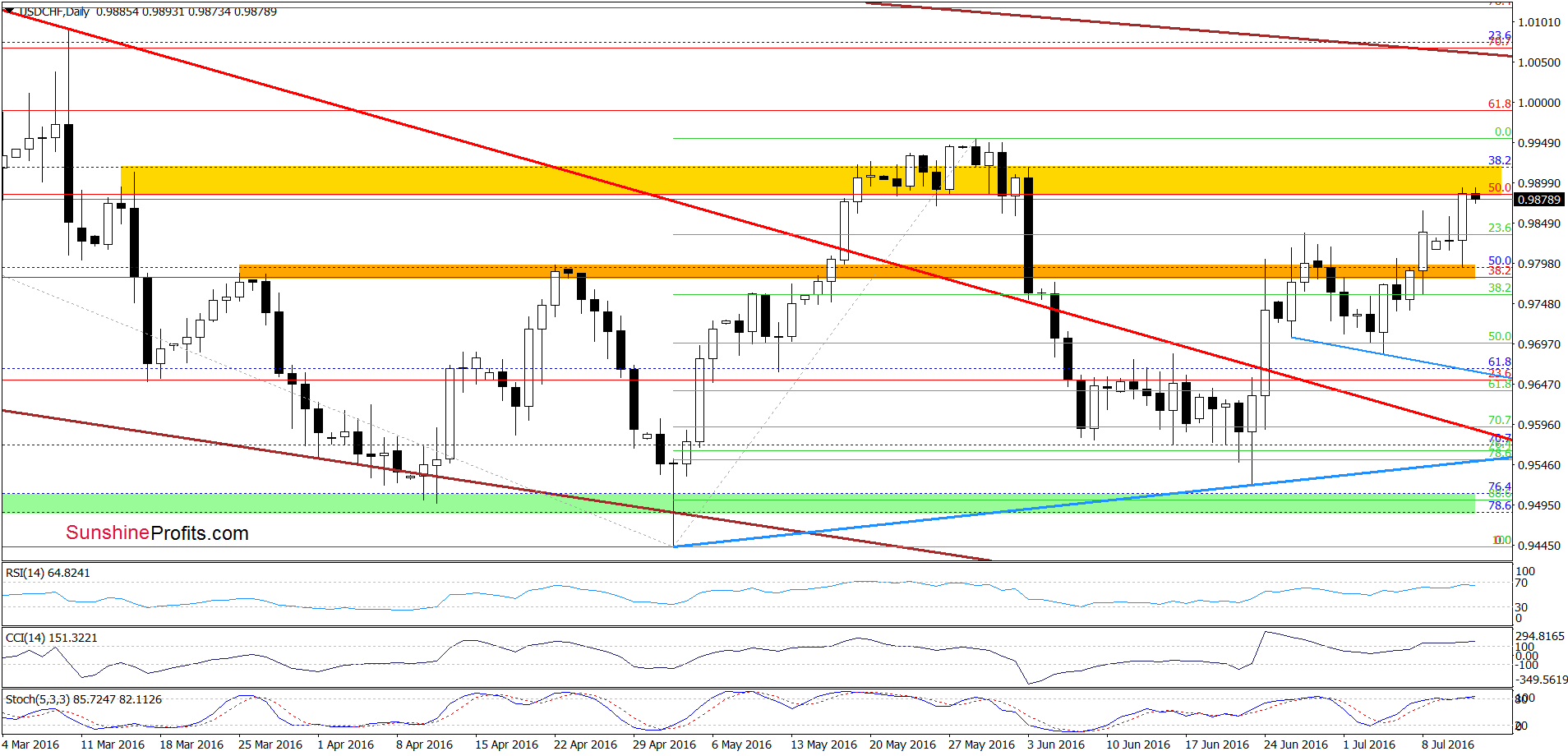Click the 25 Mar 2016 date label

(270, 744)
